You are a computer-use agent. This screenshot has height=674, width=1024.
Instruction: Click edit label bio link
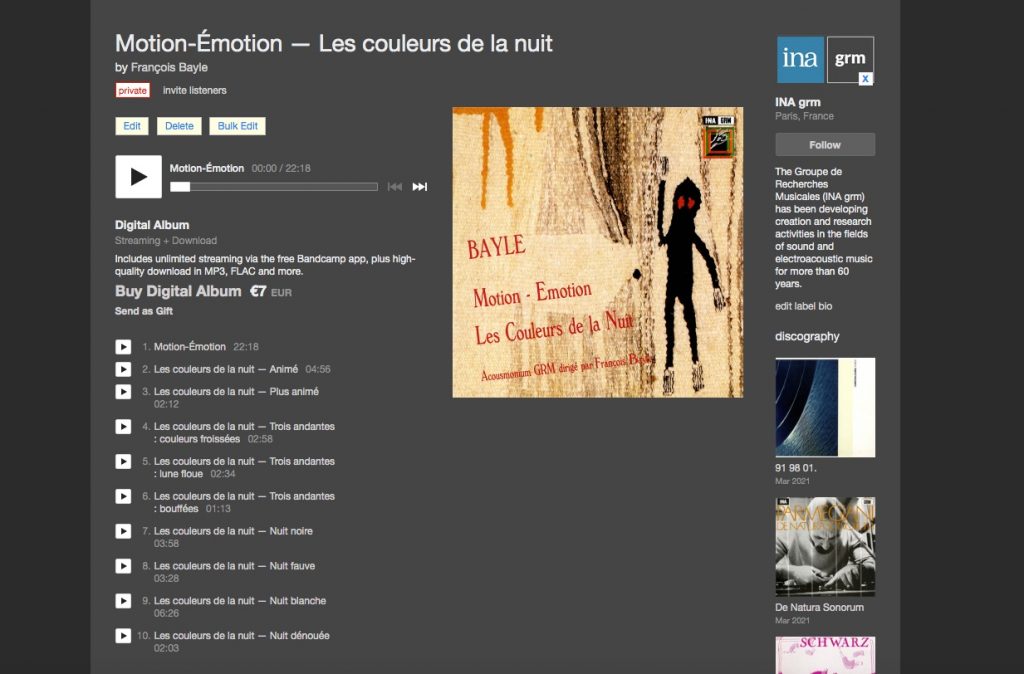pyautogui.click(x=803, y=306)
